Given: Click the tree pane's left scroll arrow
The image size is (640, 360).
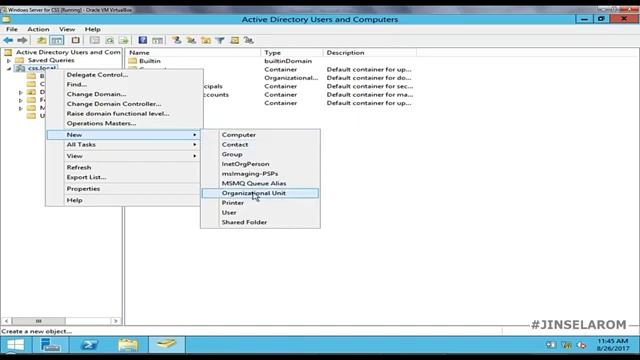Looking at the screenshot, I should (6, 321).
